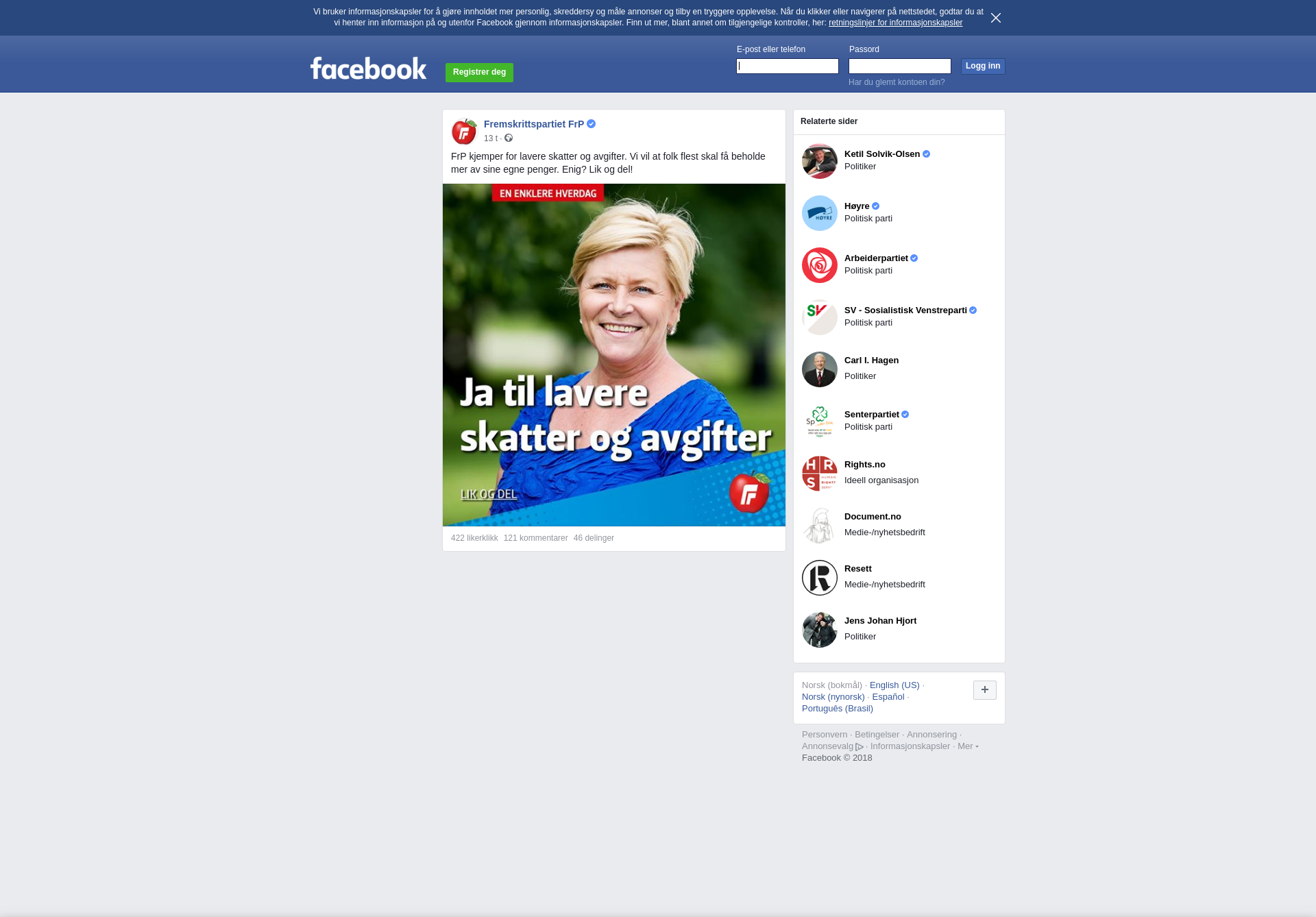Click verified badge beside Arbeiderpartiet

[914, 258]
